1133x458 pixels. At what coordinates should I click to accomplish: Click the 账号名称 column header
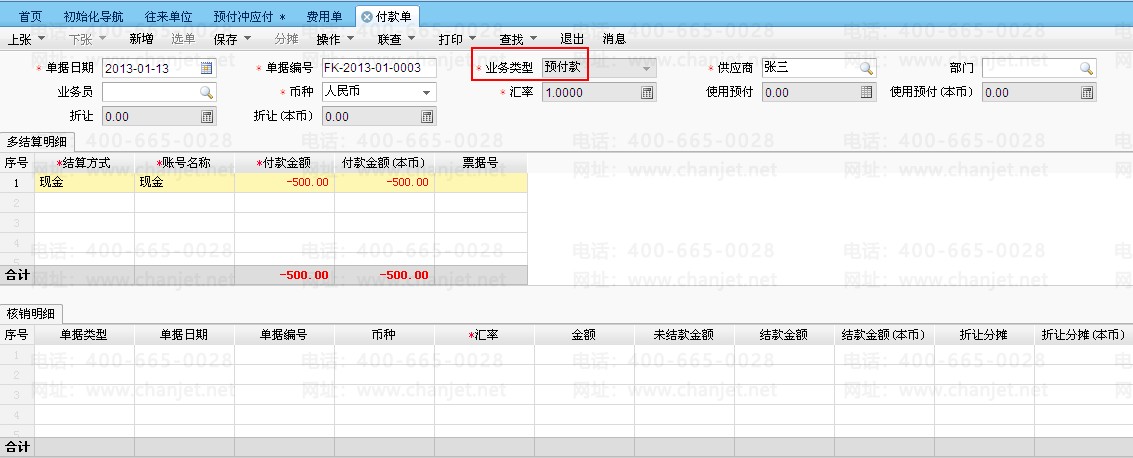coord(184,163)
